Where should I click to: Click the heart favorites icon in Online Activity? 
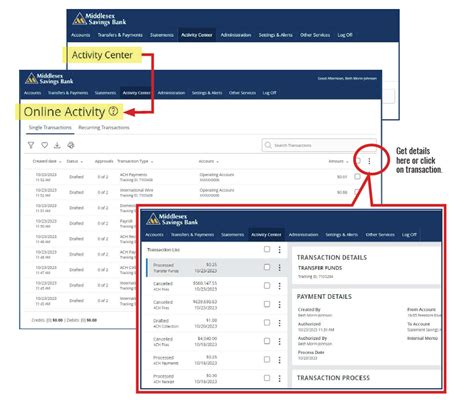click(44, 145)
